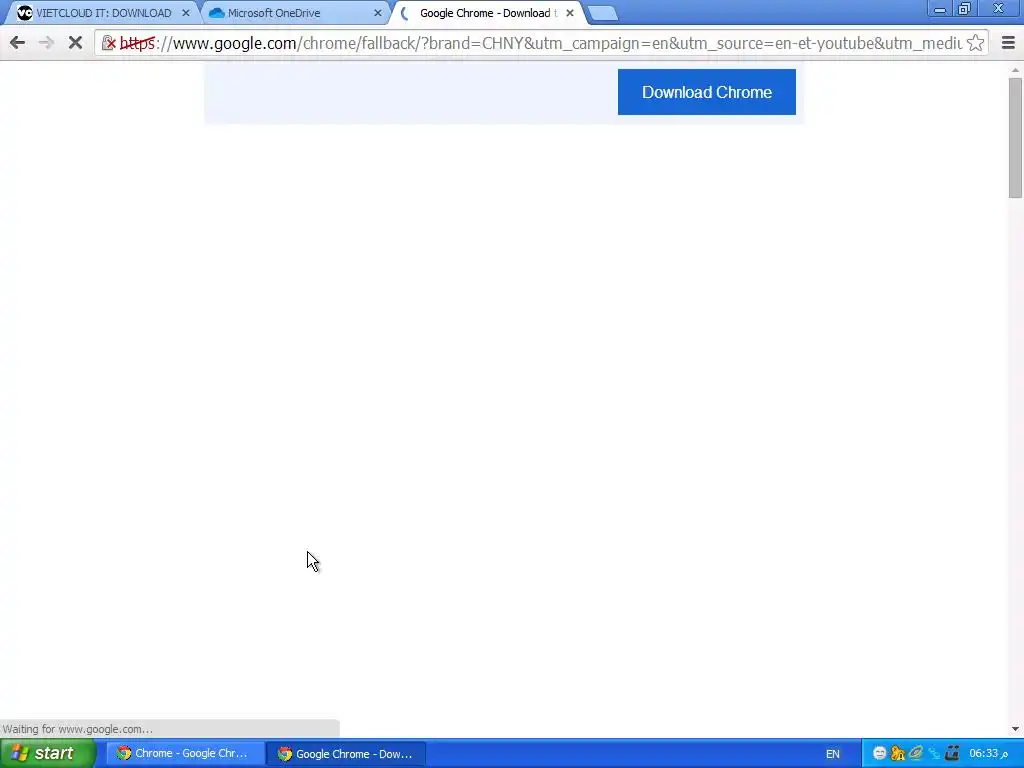Open a new tab

(602, 13)
